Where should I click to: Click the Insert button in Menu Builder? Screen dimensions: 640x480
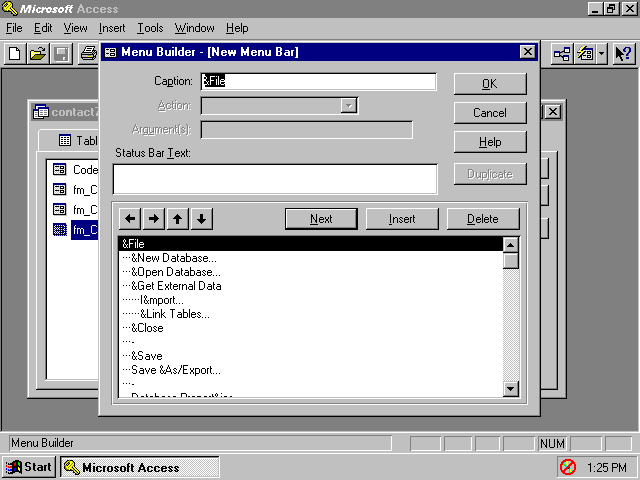tap(402, 219)
